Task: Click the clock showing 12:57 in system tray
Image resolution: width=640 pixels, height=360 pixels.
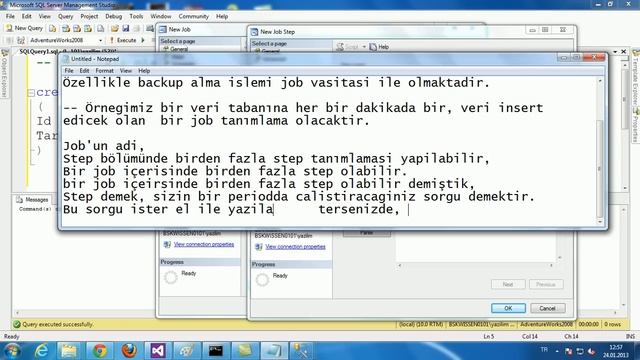Action: click(616, 351)
